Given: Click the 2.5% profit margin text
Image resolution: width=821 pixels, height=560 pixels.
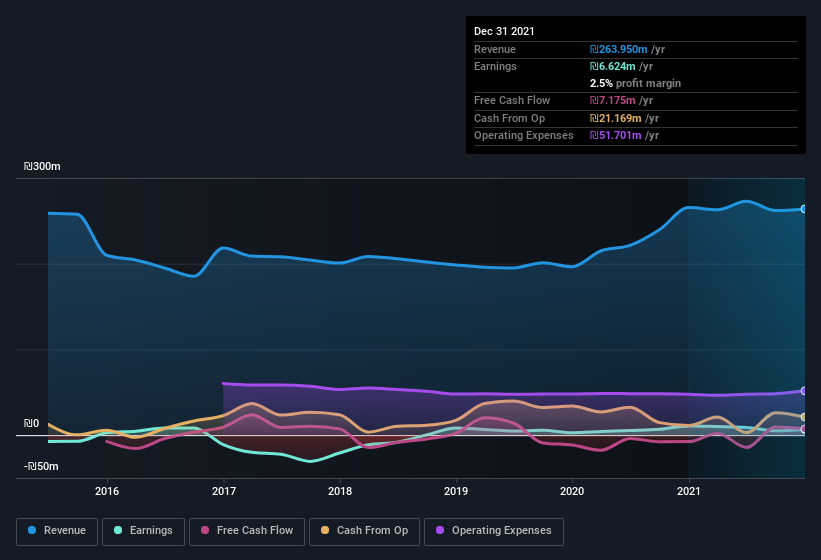Looking at the screenshot, I should (x=635, y=83).
